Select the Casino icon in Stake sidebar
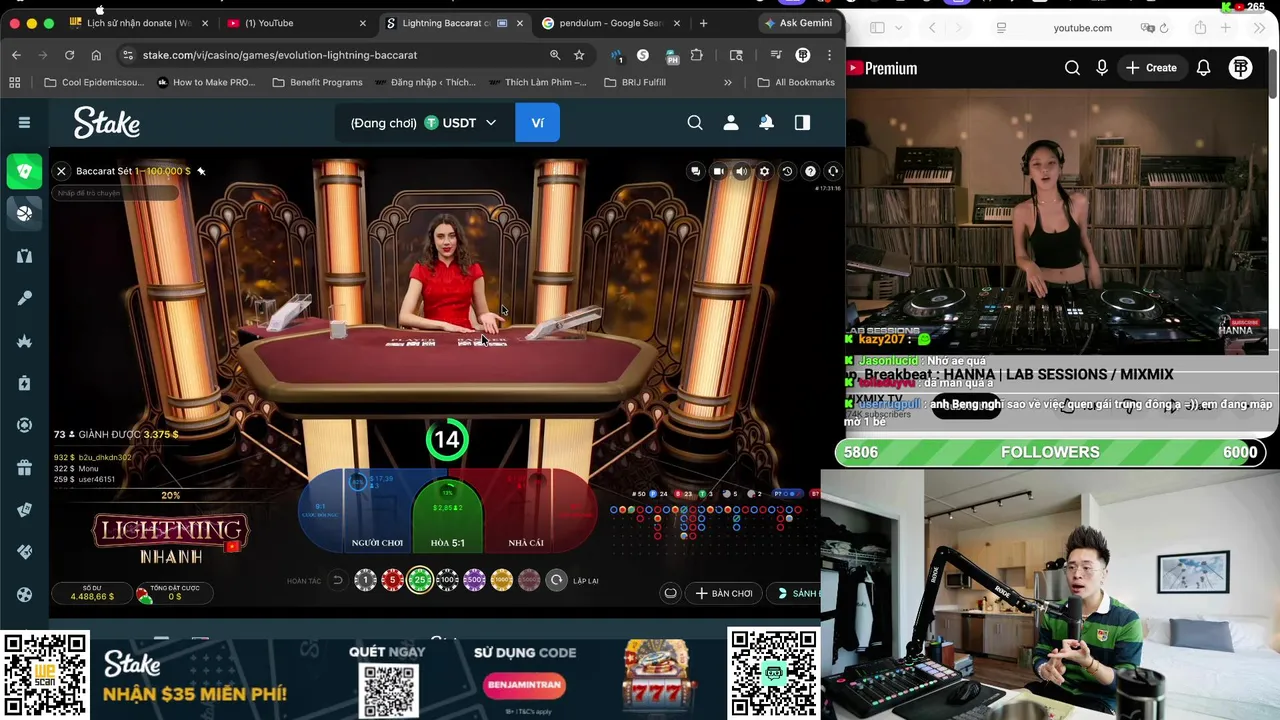1280x720 pixels. click(24, 171)
